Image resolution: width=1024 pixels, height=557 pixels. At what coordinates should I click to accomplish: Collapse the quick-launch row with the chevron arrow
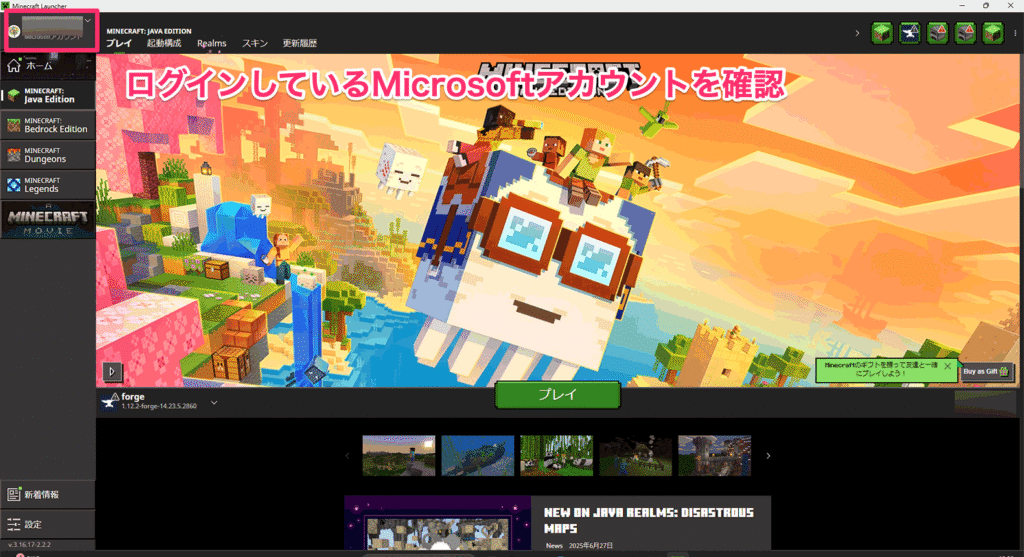tap(857, 33)
